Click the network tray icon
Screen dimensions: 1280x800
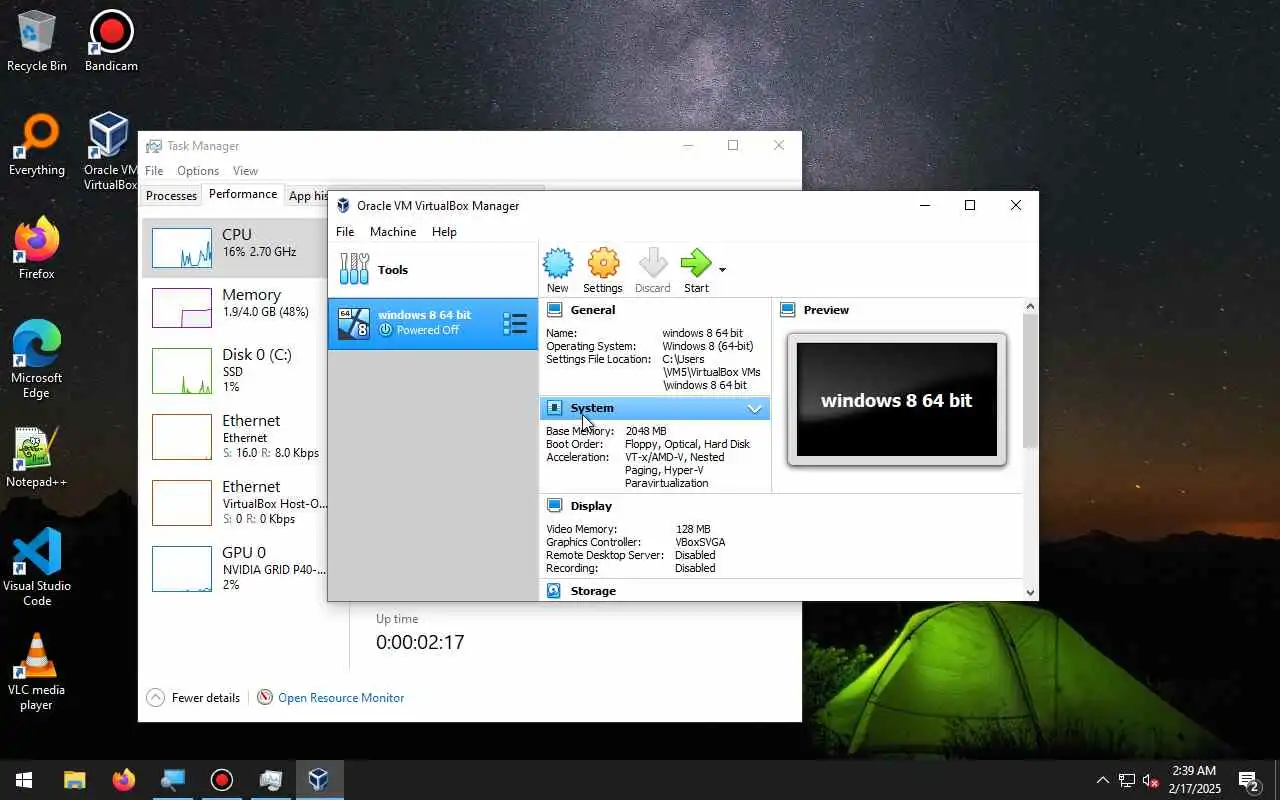1127,780
